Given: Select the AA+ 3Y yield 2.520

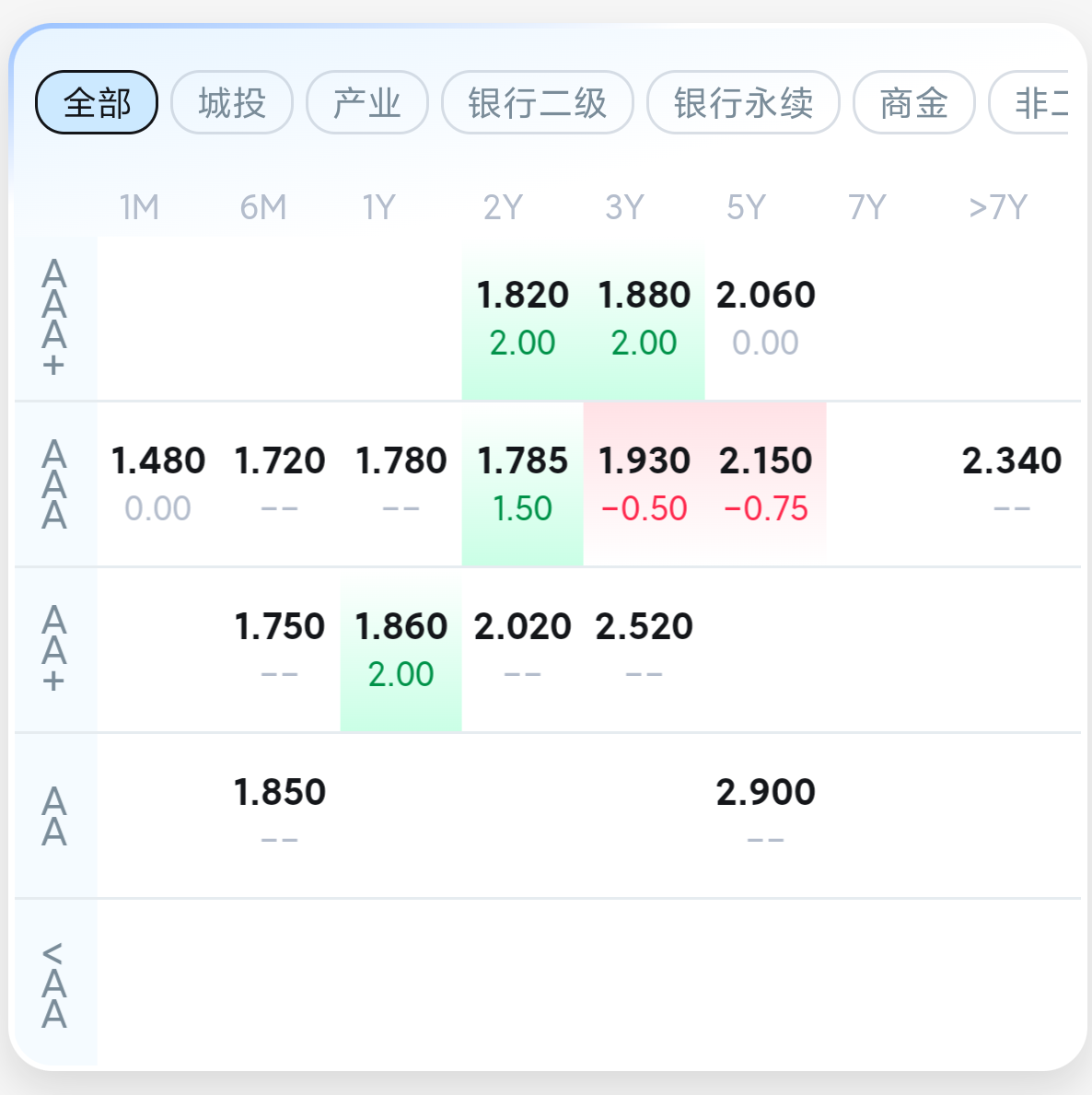Looking at the screenshot, I should 645,649.
